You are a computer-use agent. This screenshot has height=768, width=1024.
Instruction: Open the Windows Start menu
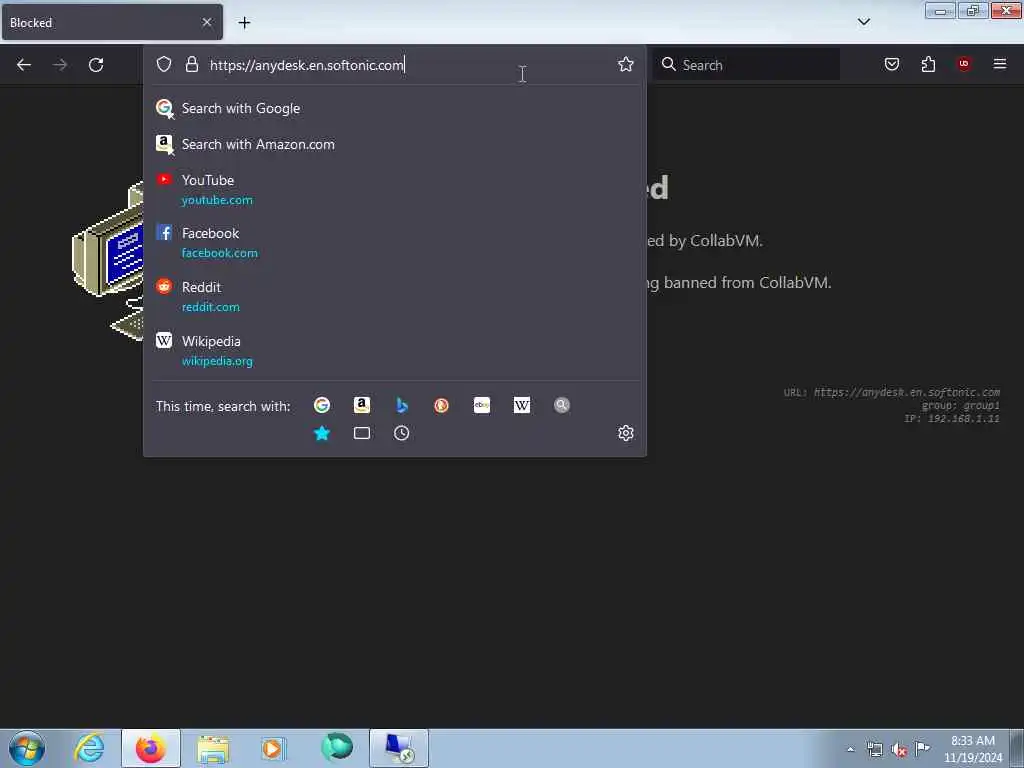tap(27, 748)
